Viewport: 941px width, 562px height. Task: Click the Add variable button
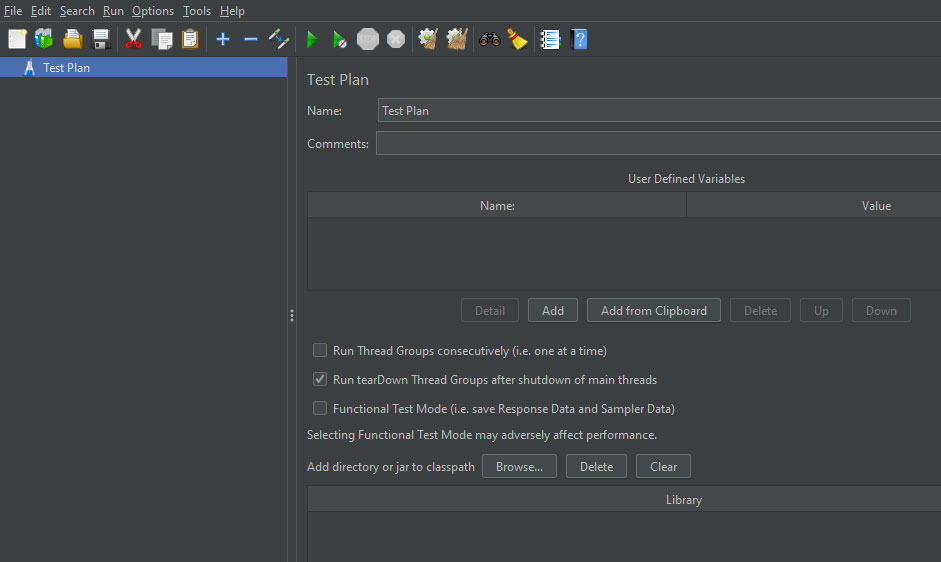(553, 310)
